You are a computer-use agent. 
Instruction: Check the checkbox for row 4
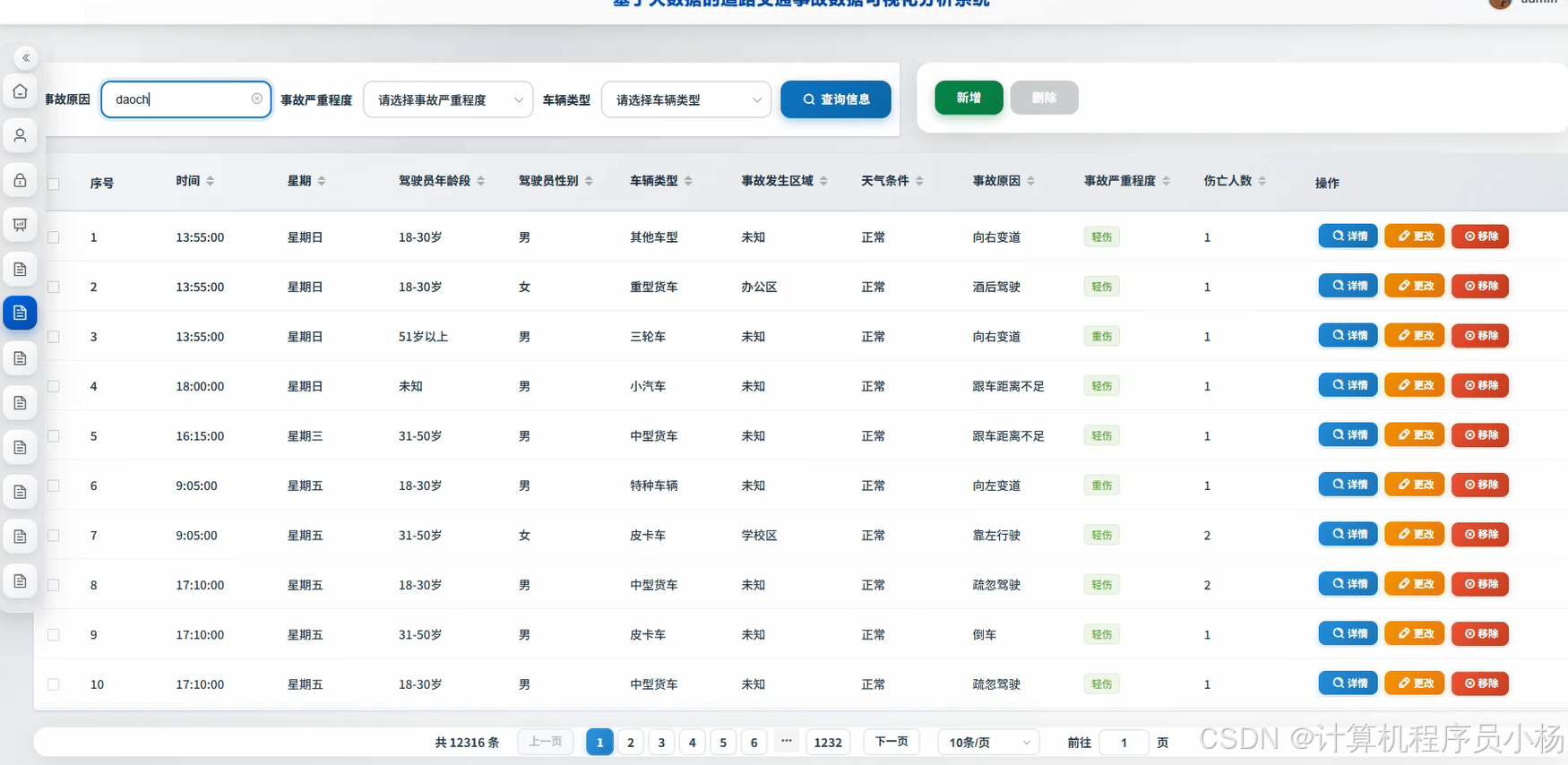(54, 386)
